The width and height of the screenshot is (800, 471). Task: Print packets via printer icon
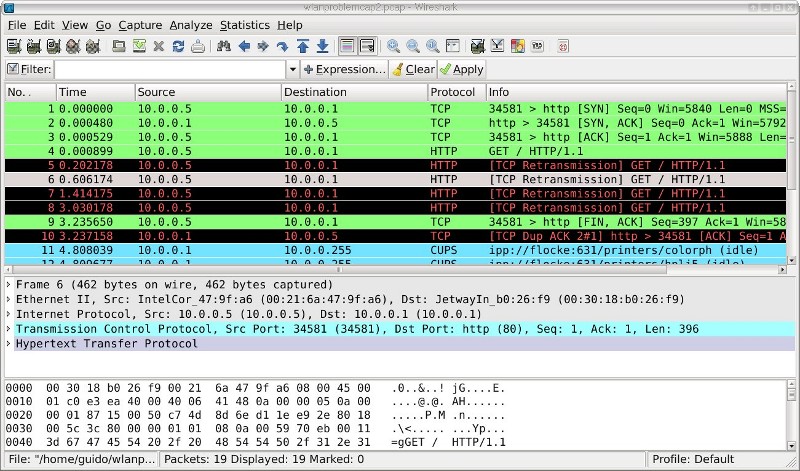point(198,46)
